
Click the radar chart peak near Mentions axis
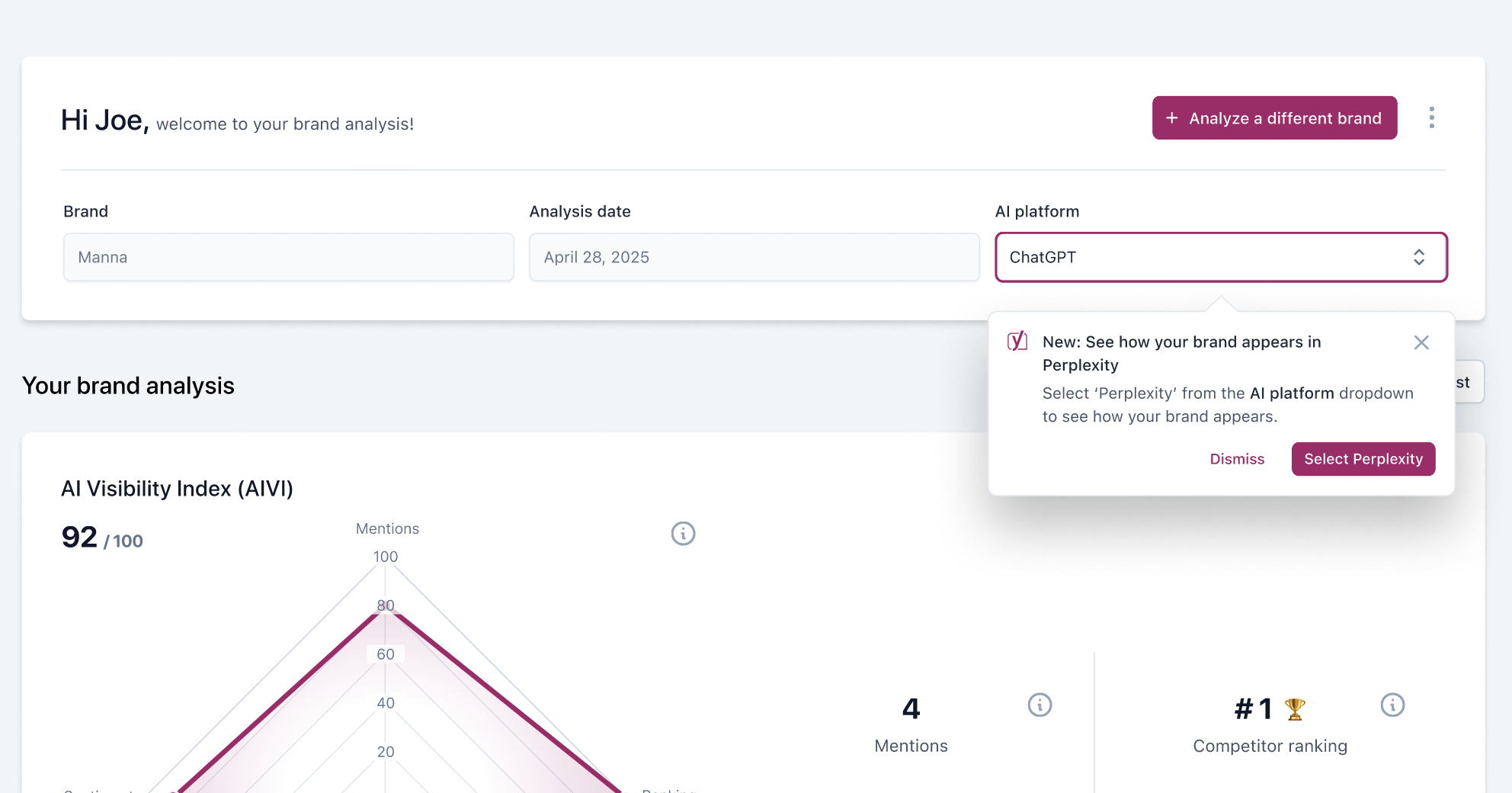pyautogui.click(x=386, y=610)
